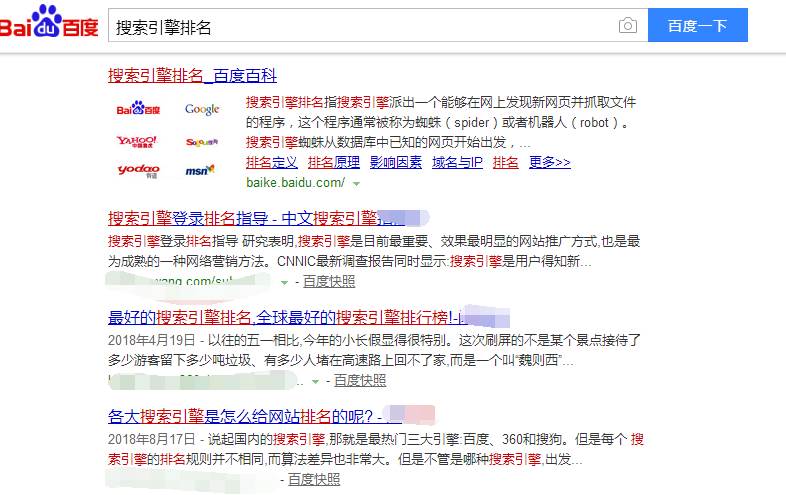786x495 pixels.
Task: Expand dropdown arrow under 搜索引擎登录排名指导 result
Action: click(x=284, y=283)
